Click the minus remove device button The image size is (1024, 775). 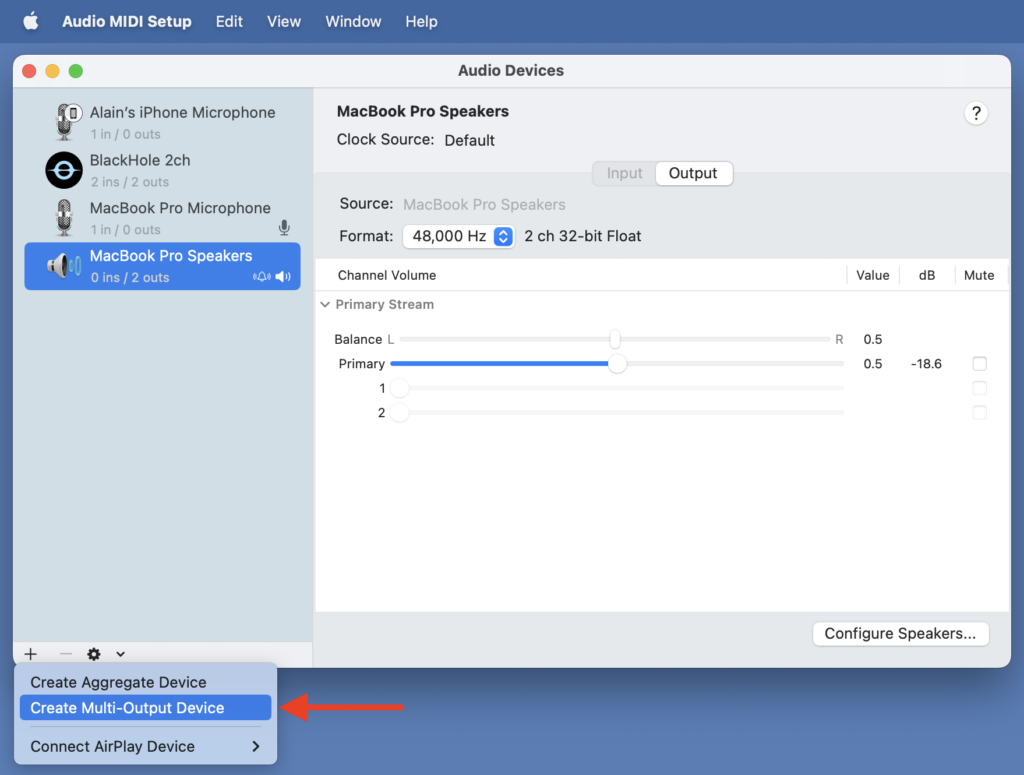click(x=65, y=654)
